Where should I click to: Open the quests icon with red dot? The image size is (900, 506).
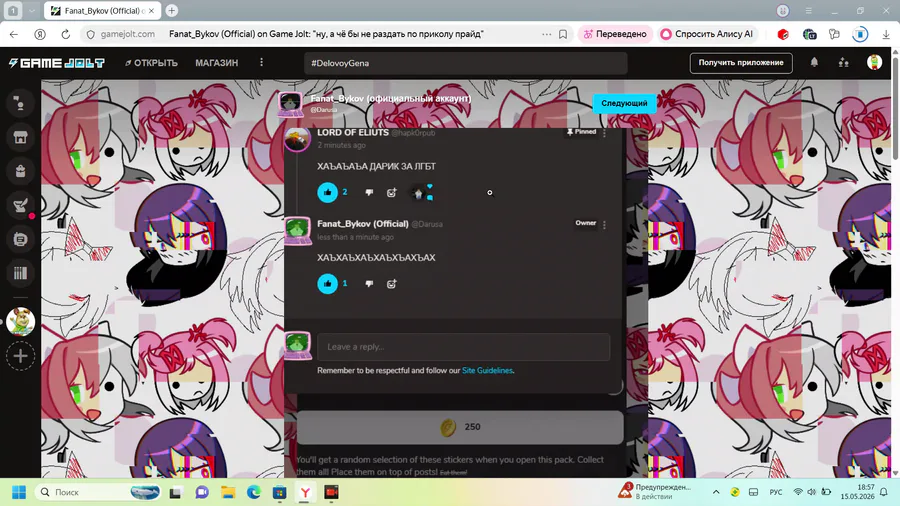tap(21, 205)
